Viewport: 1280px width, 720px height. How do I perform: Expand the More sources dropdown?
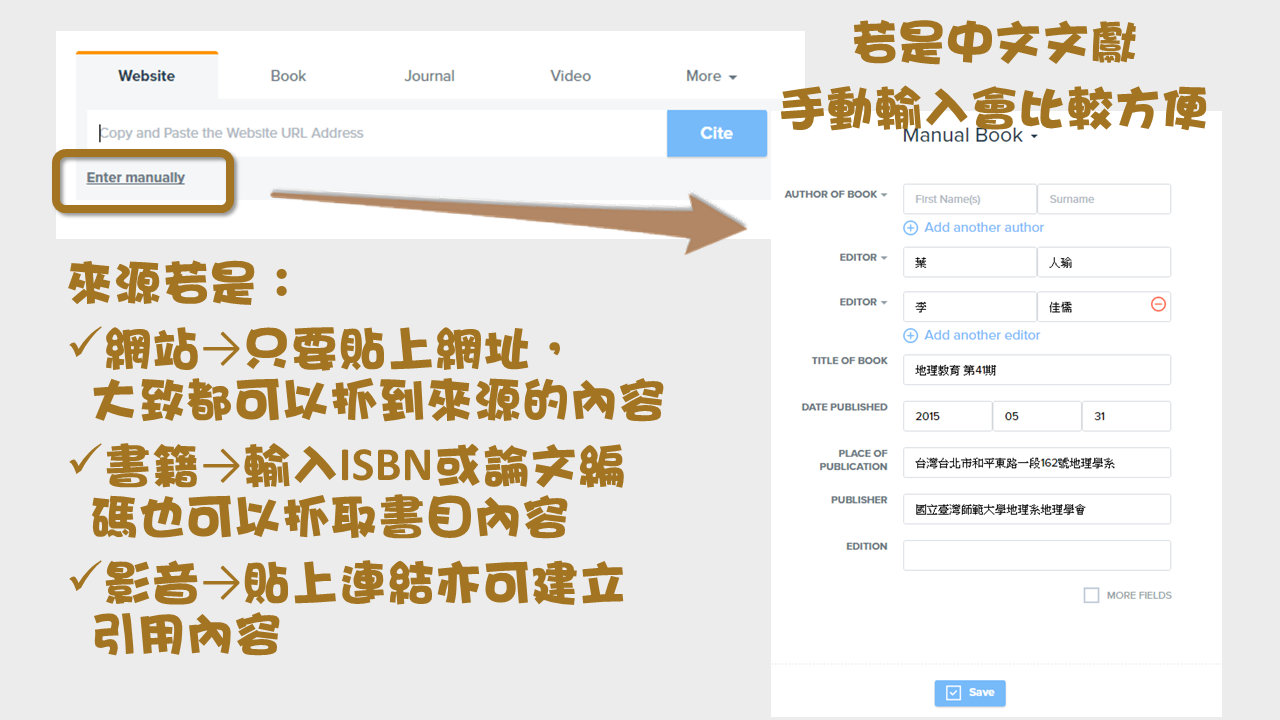click(712, 76)
